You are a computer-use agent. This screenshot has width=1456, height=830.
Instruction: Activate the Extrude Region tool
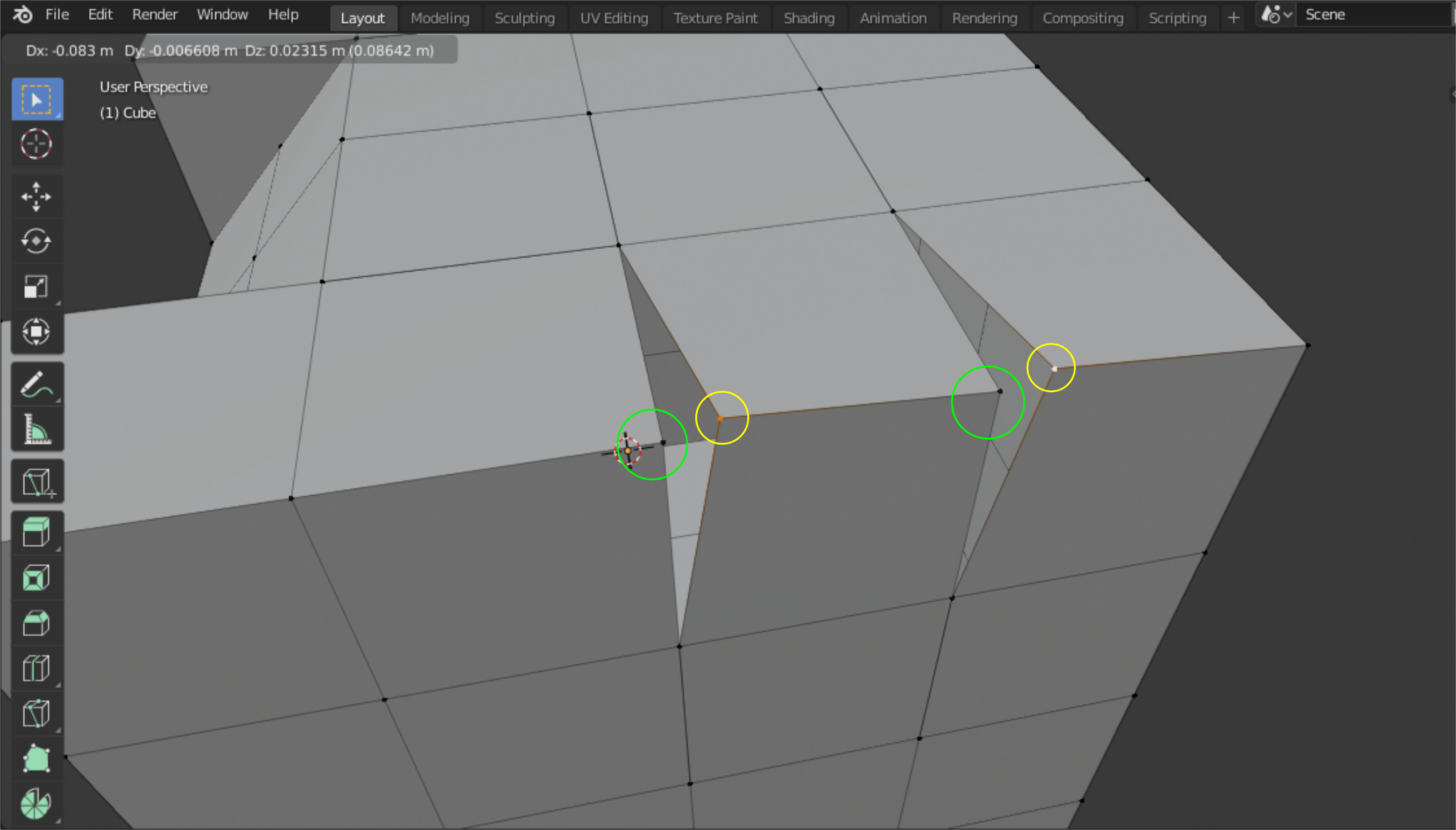[x=37, y=533]
